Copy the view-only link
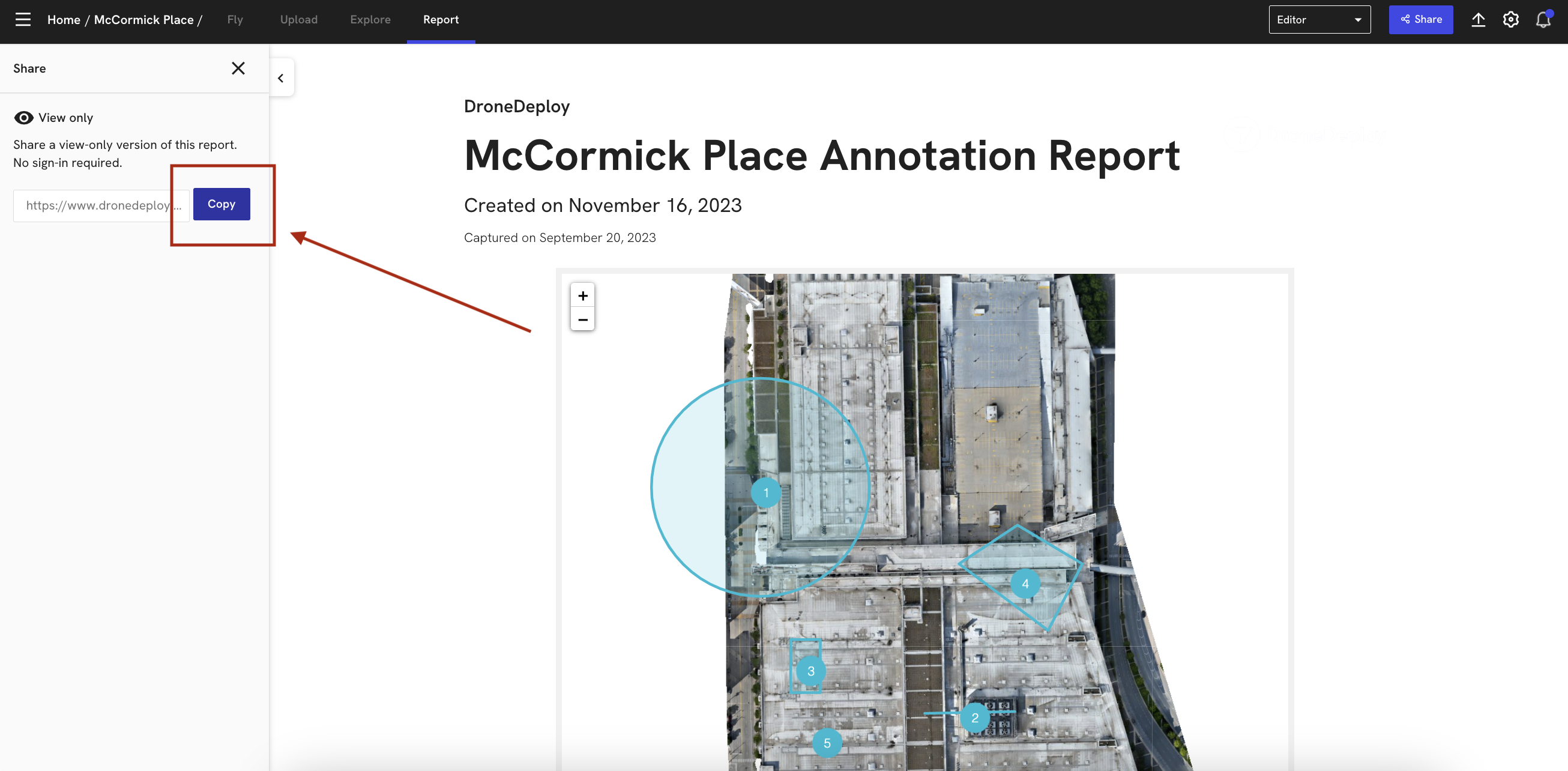 [222, 204]
